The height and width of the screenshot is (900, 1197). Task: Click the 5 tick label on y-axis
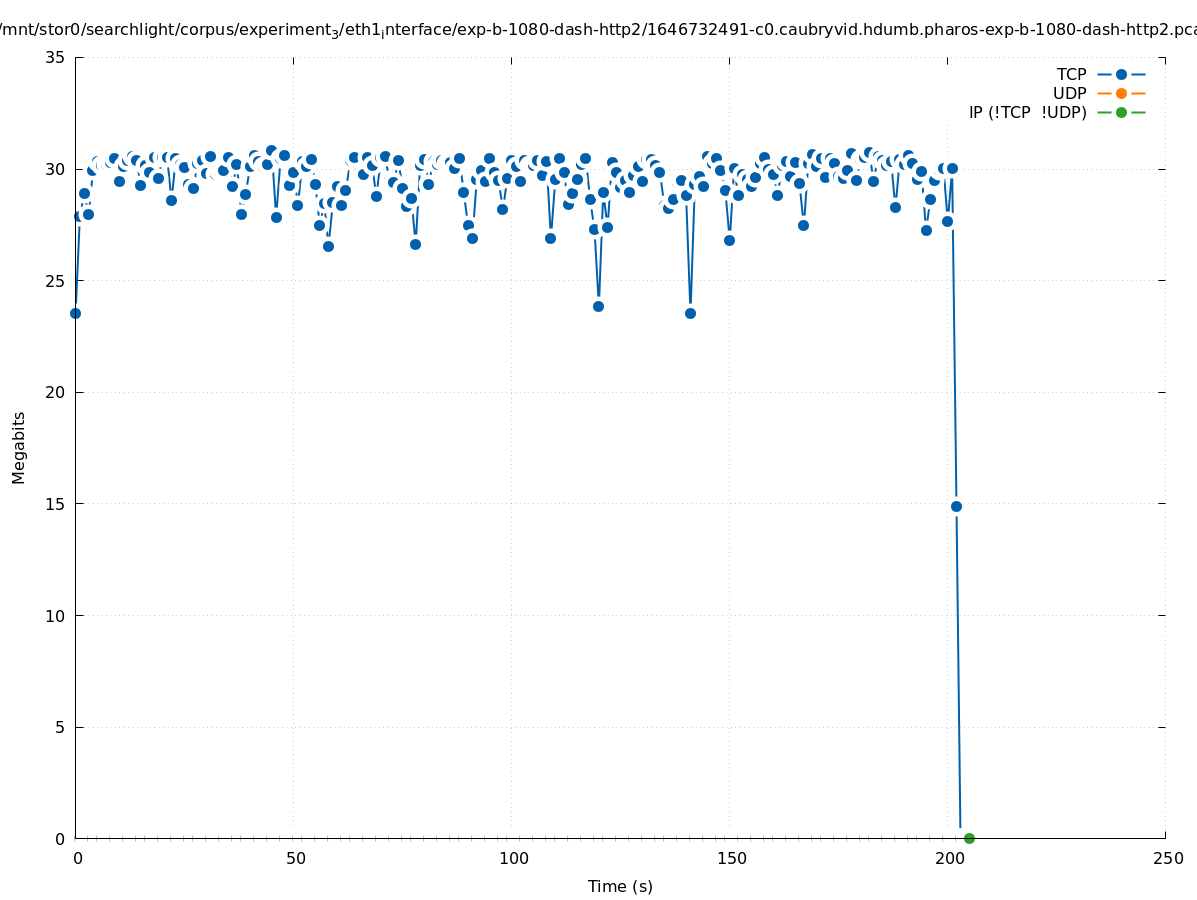[60, 727]
